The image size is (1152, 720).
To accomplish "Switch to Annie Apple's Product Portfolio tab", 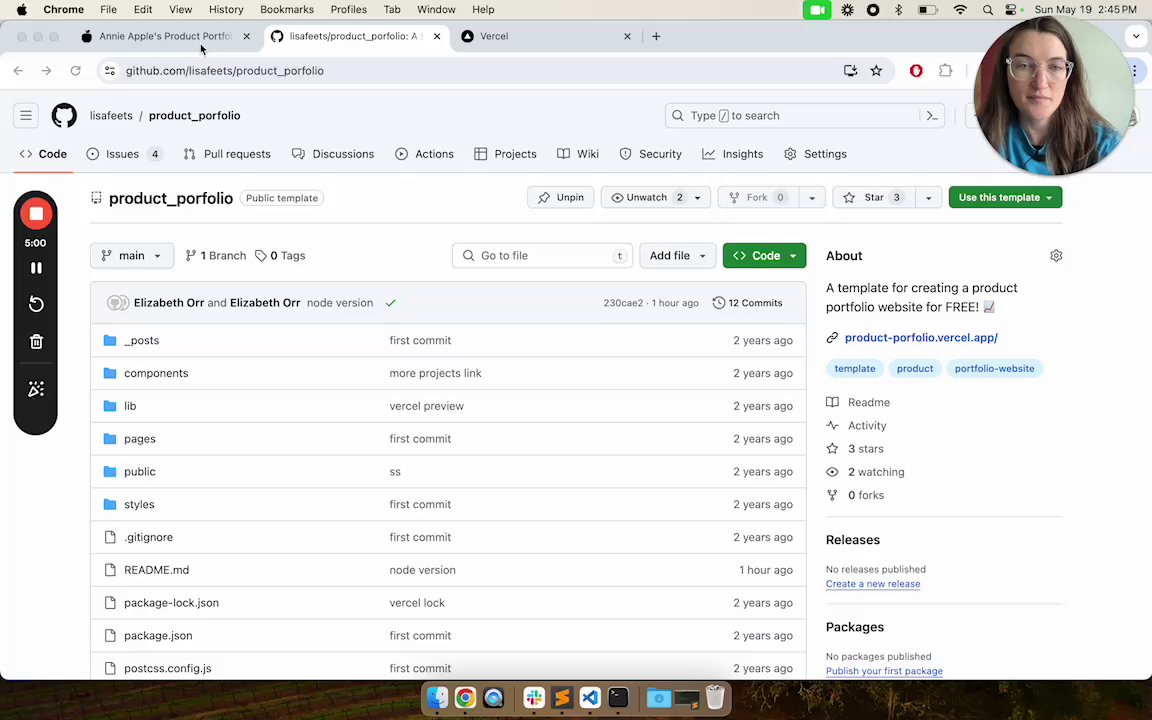I will pyautogui.click(x=165, y=36).
